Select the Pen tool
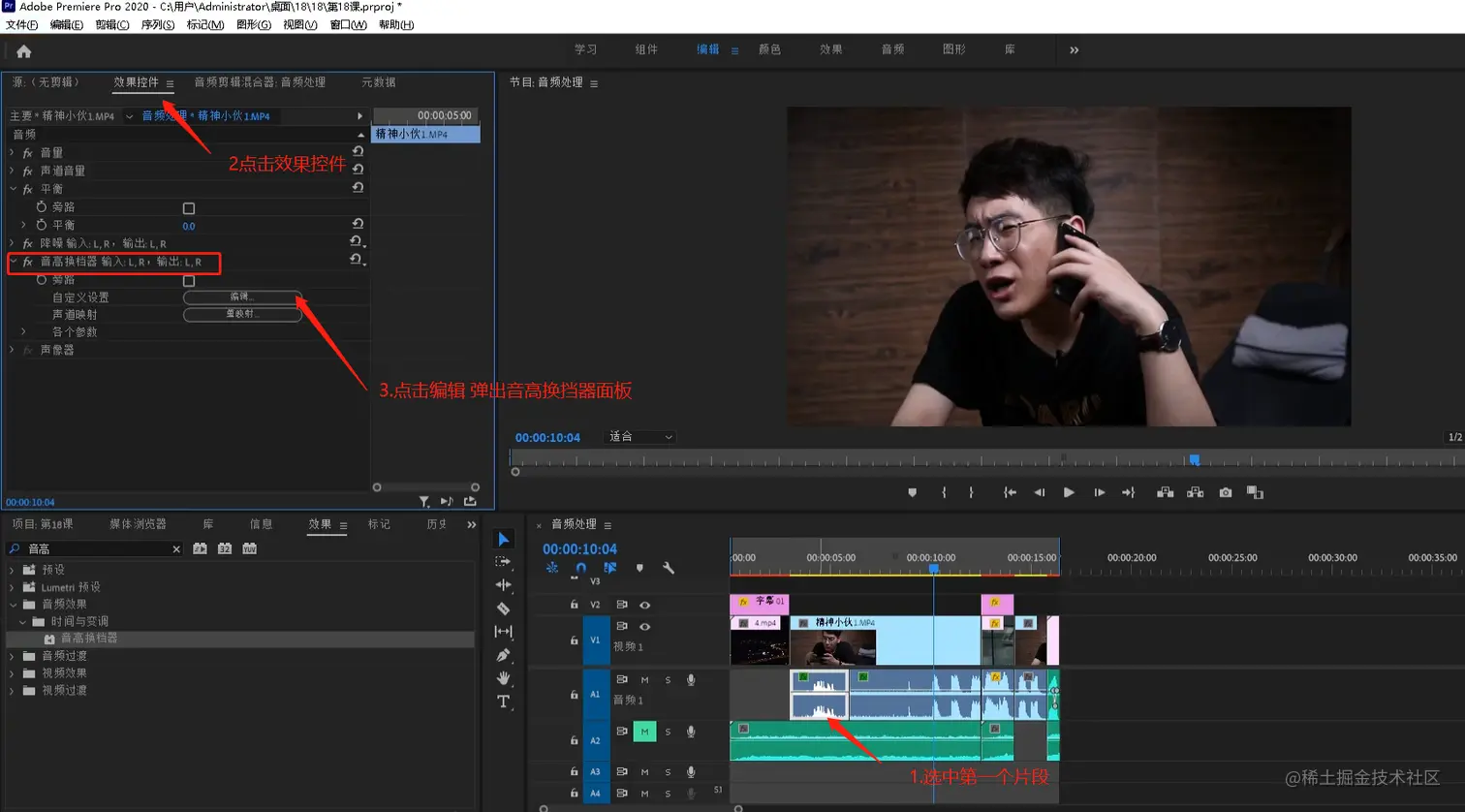Viewport: 1465px width, 812px height. [503, 655]
